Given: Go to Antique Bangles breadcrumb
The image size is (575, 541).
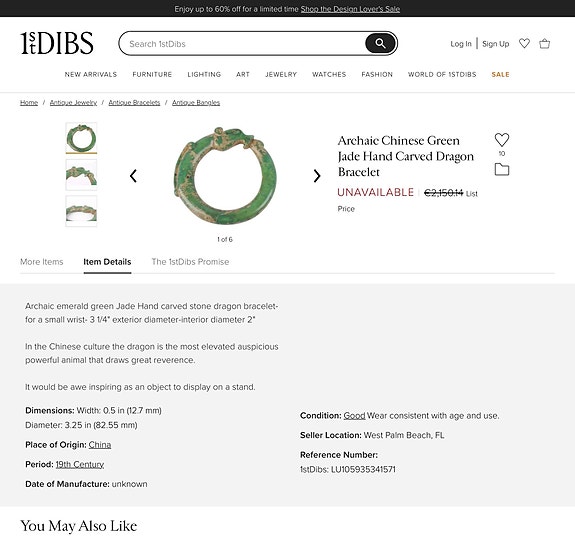Looking at the screenshot, I should [x=196, y=102].
